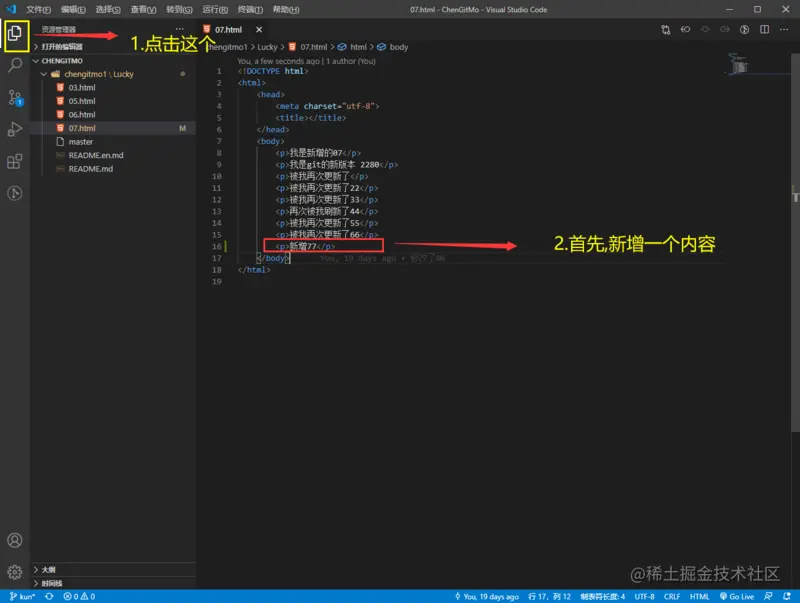Click the 行 17, 列 12 cursor position

coord(549,596)
